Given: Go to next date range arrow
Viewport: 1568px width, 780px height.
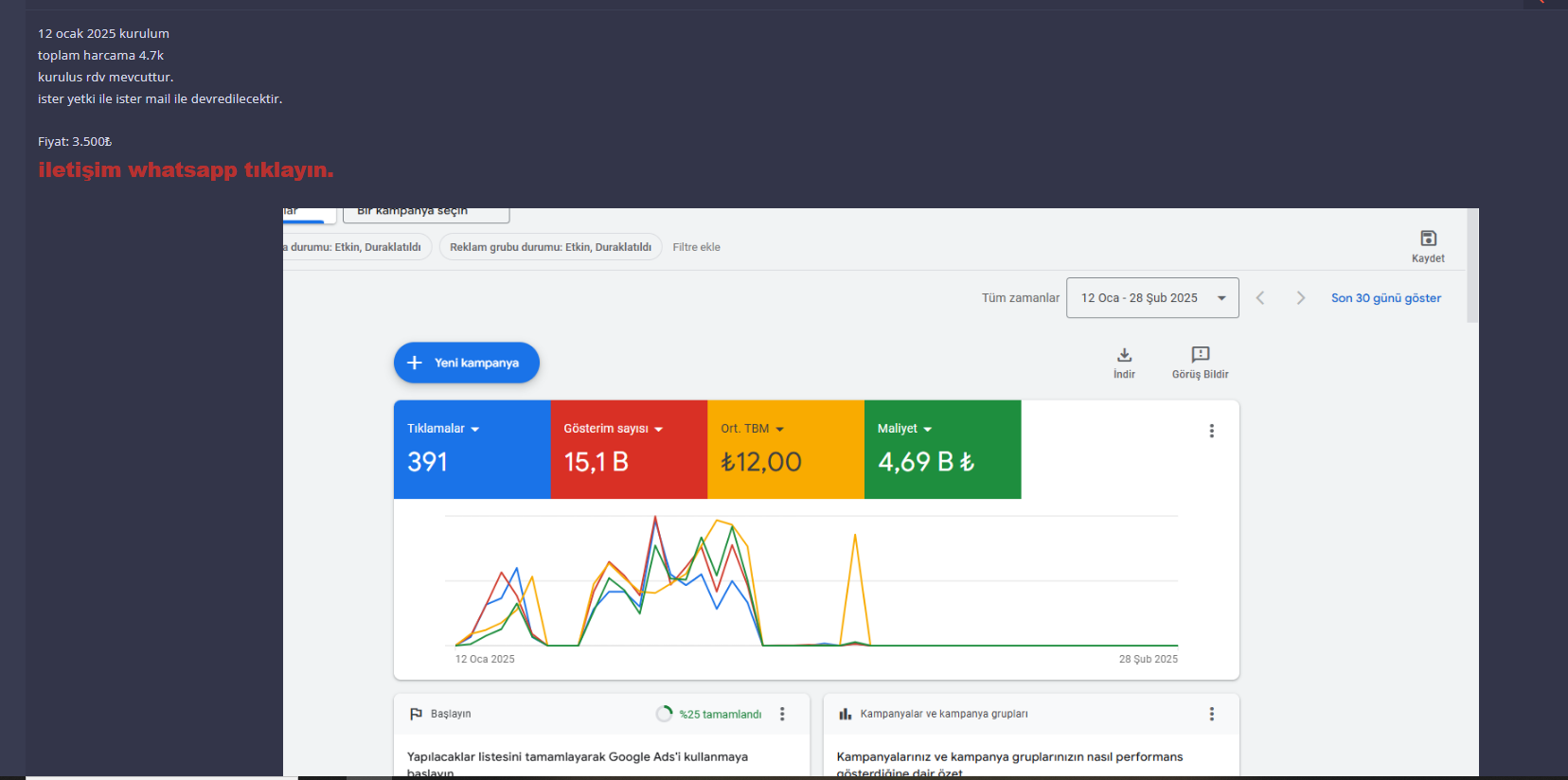Looking at the screenshot, I should tap(1300, 298).
